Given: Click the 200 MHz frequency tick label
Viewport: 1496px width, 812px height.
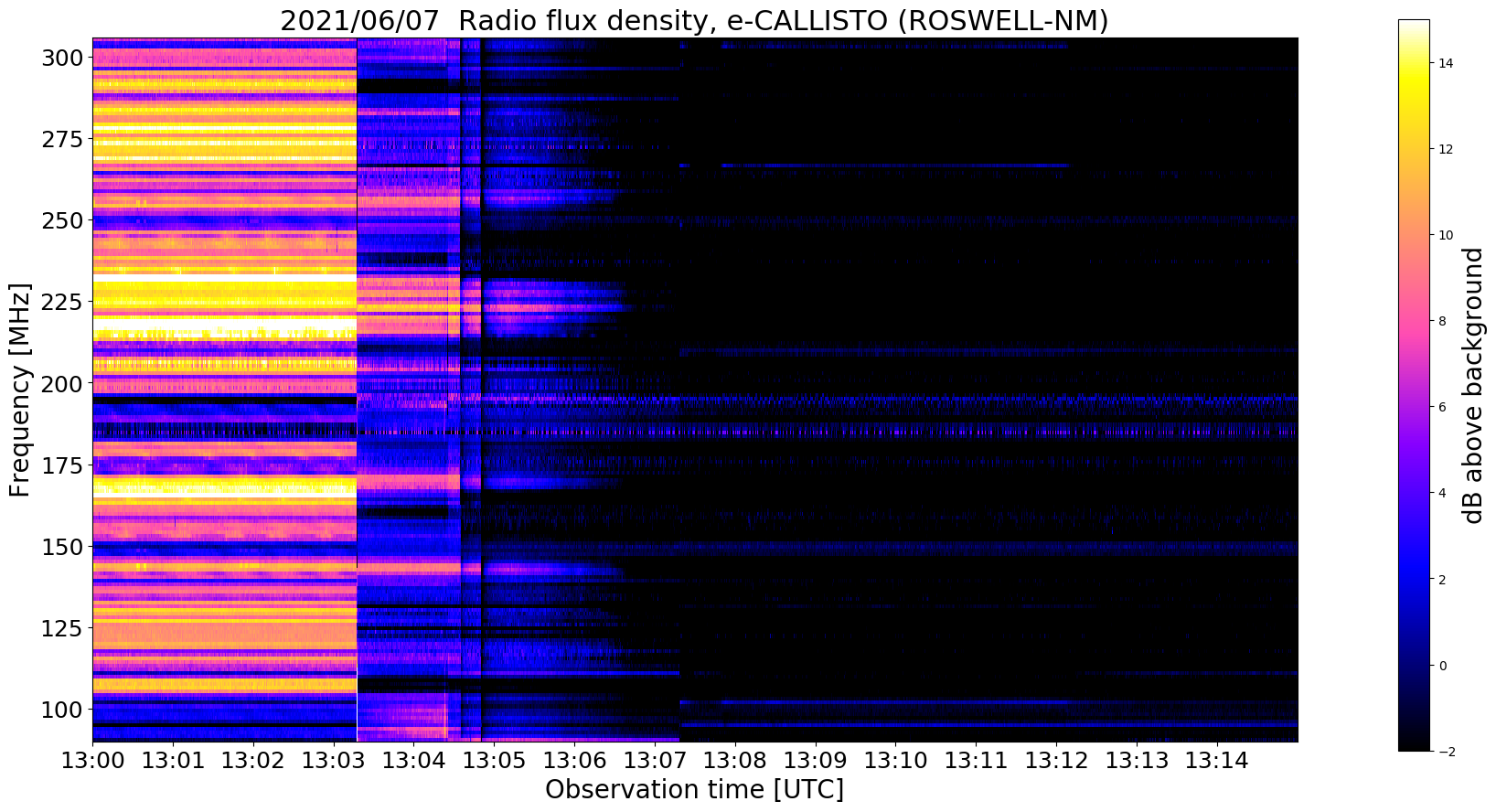Looking at the screenshot, I should 61,383.
